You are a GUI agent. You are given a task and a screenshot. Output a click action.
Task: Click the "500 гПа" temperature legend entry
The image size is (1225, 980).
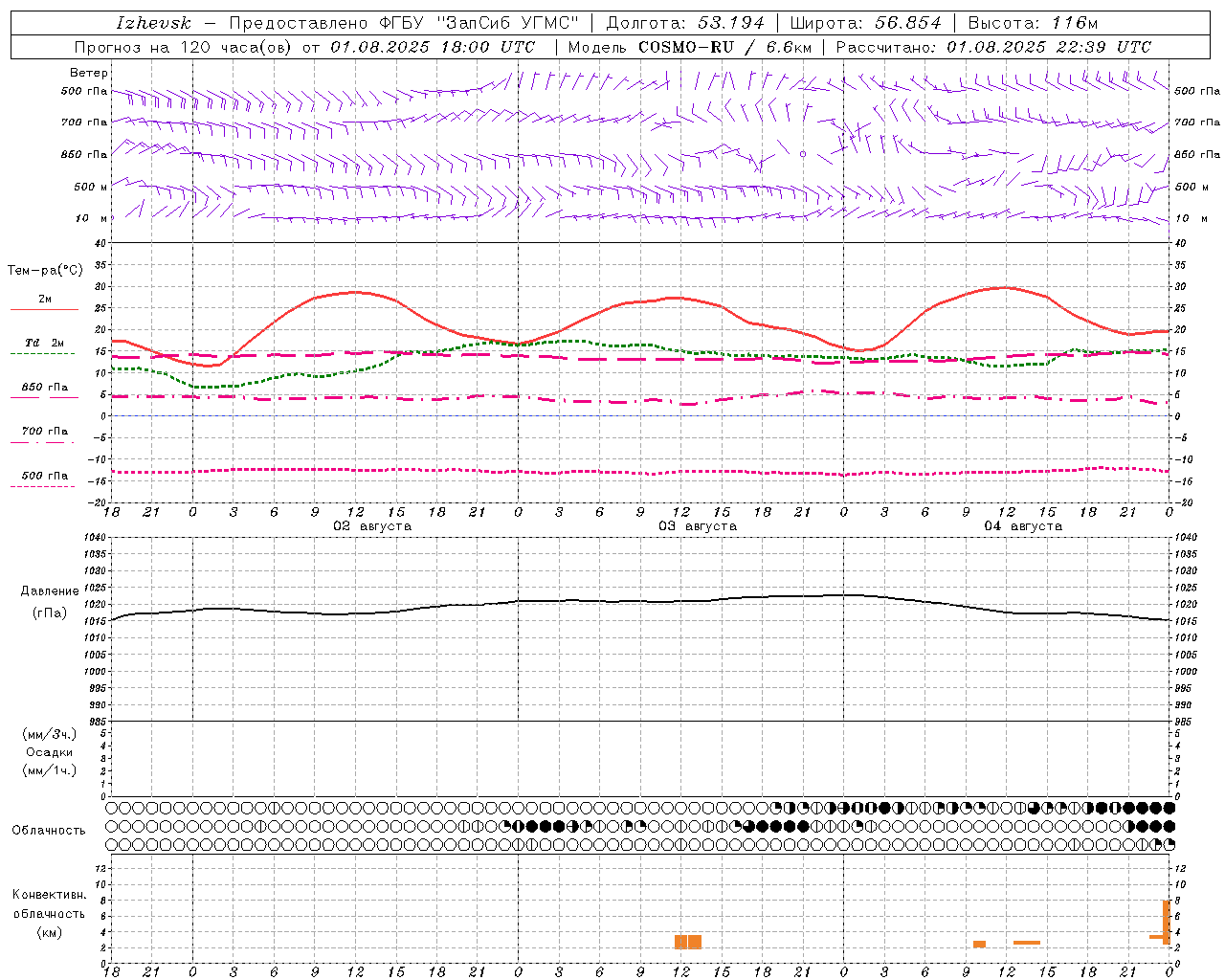click(x=44, y=476)
